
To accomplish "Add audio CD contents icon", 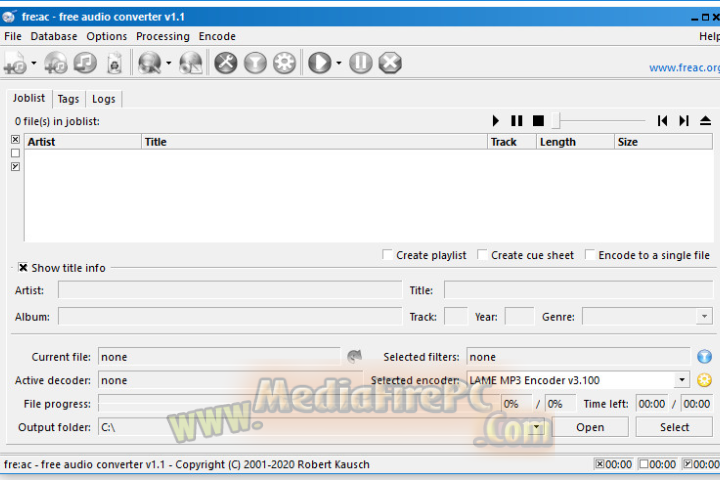I will point(56,63).
